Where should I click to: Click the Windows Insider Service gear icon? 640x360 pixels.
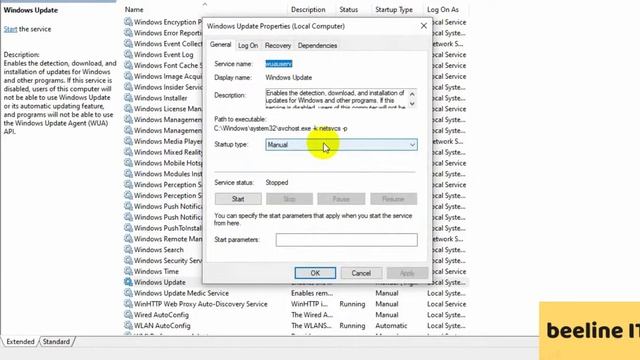(x=128, y=87)
